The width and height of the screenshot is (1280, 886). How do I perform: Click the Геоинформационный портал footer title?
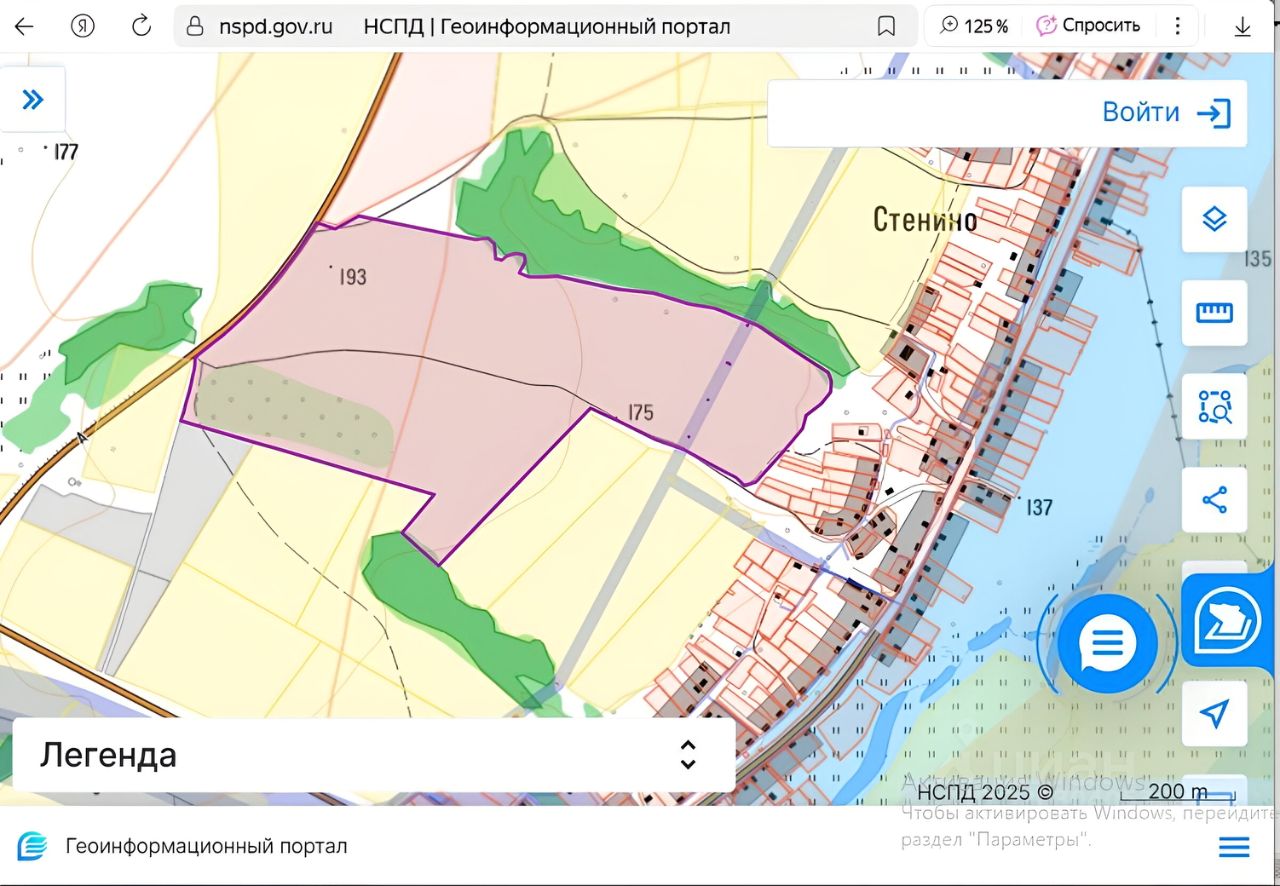point(206,846)
